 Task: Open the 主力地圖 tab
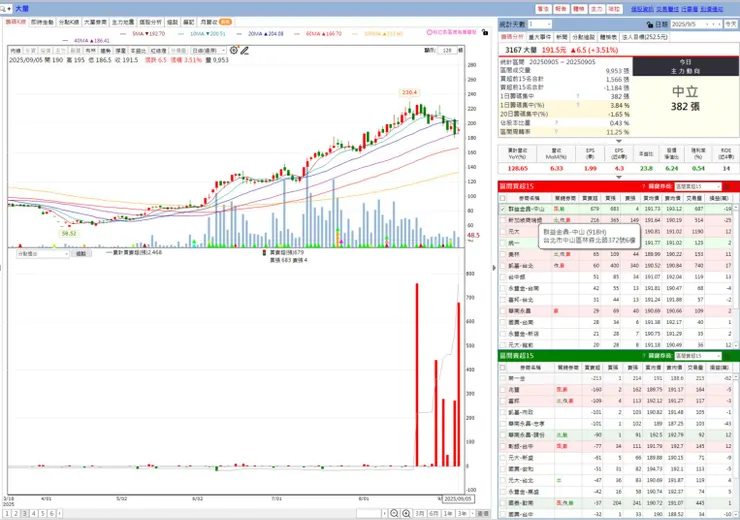click(x=123, y=22)
